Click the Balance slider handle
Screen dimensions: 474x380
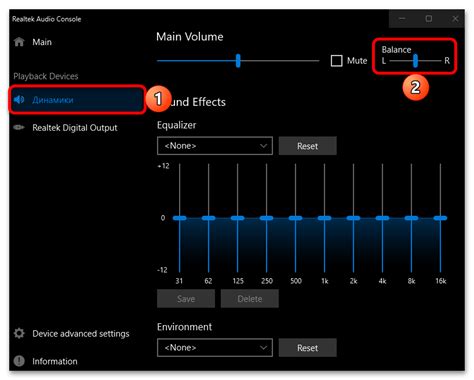coord(415,61)
